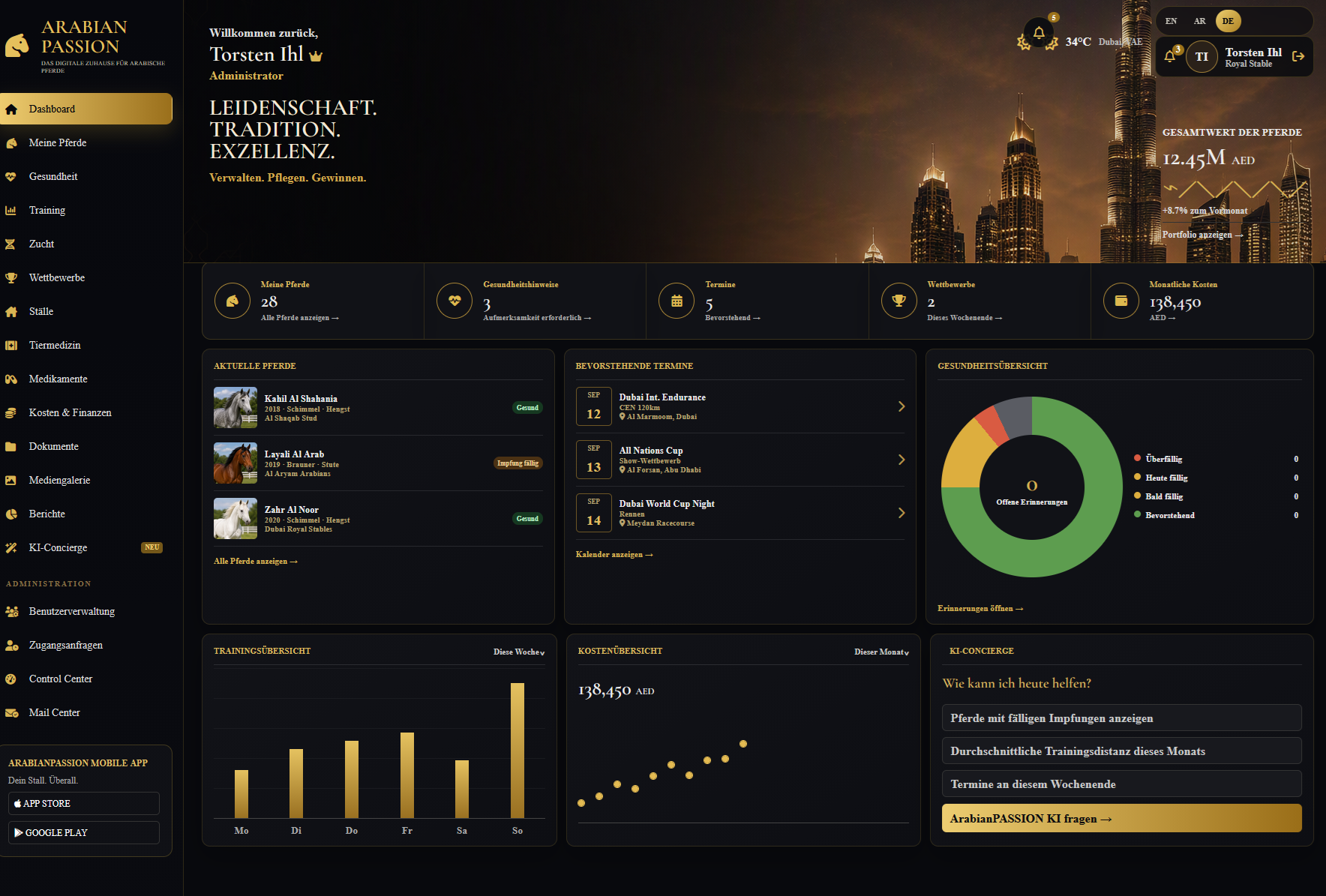Click the wallet icon in Monatliche Kosten card
1326x896 pixels.
1121,301
